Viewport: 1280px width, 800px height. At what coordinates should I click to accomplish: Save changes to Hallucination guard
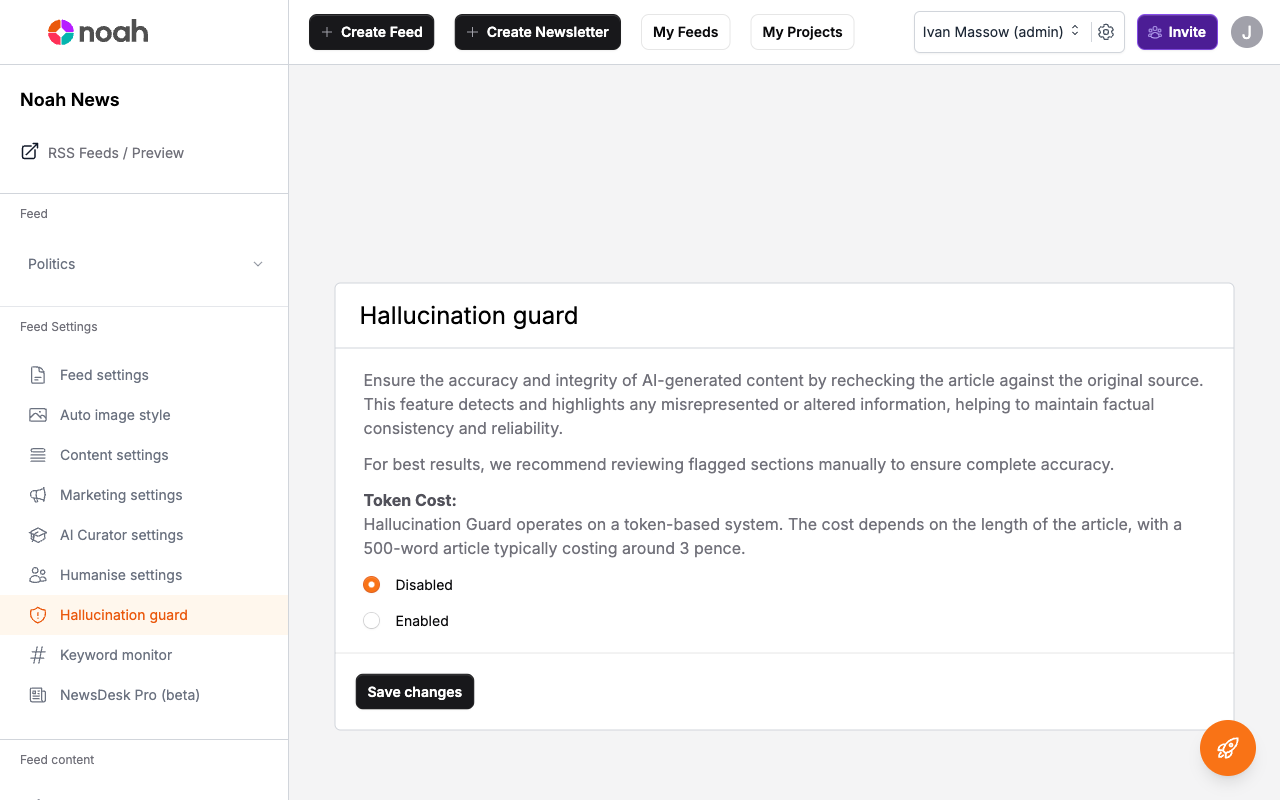tap(414, 691)
